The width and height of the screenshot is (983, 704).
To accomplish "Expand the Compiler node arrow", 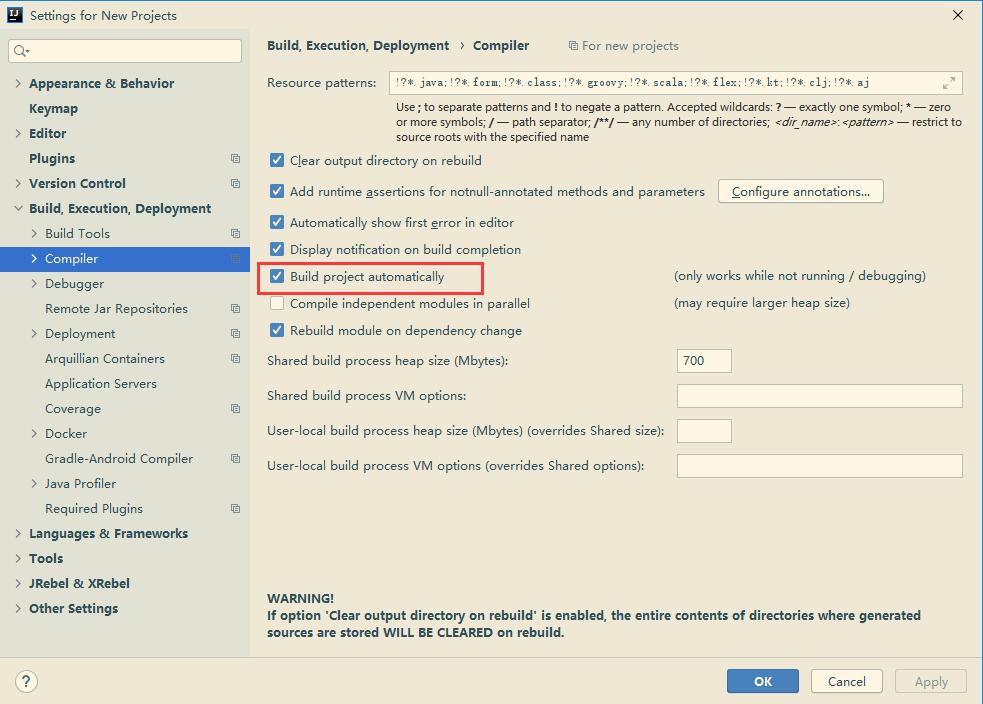I will click(34, 259).
